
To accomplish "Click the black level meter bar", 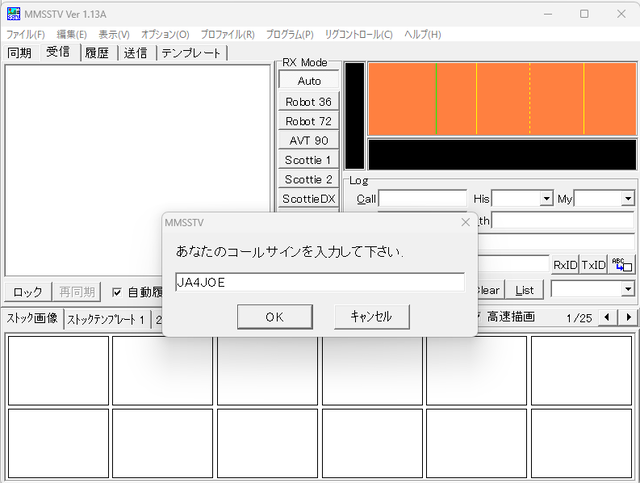I will pos(355,116).
